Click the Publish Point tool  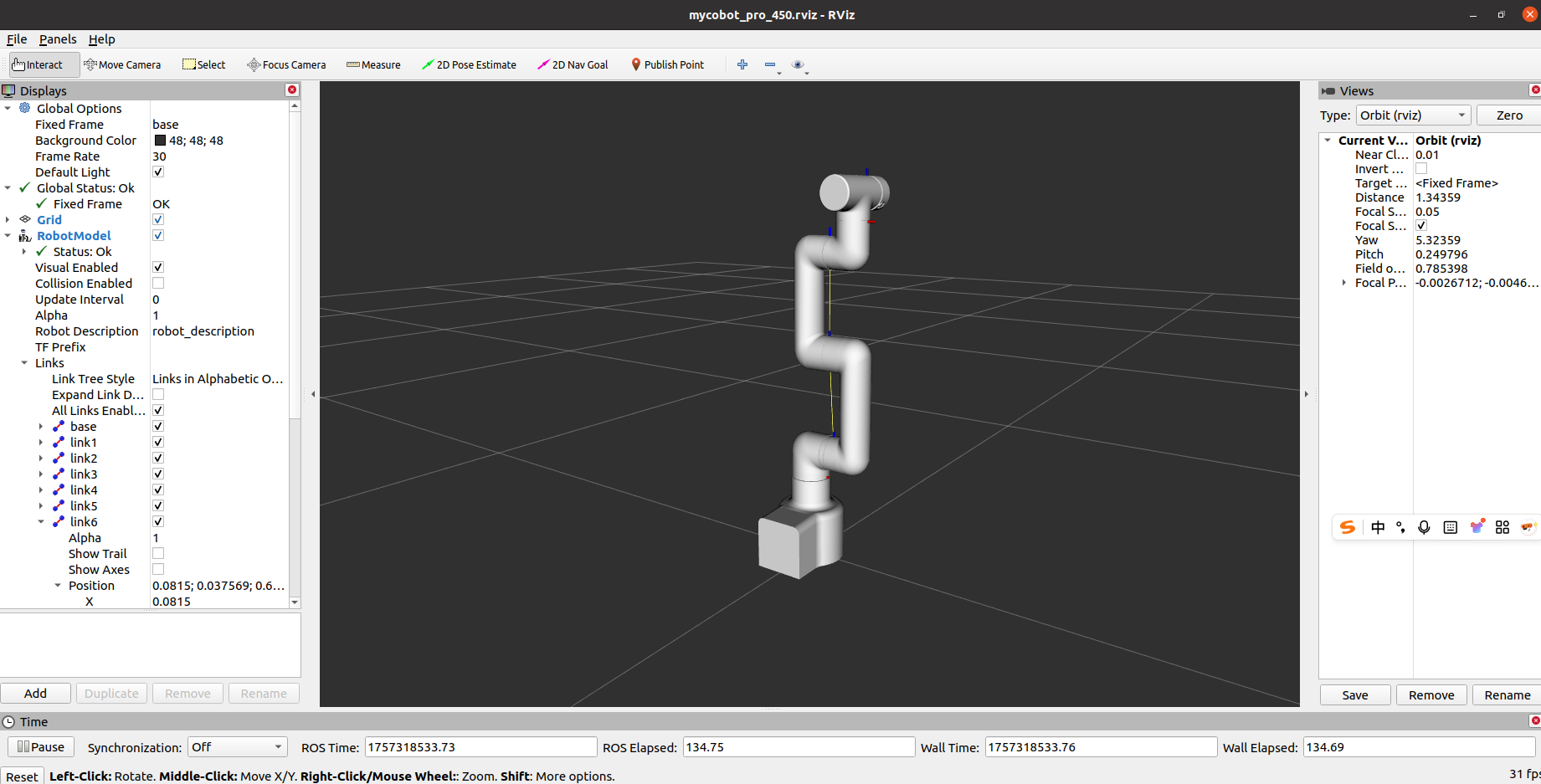pos(667,64)
